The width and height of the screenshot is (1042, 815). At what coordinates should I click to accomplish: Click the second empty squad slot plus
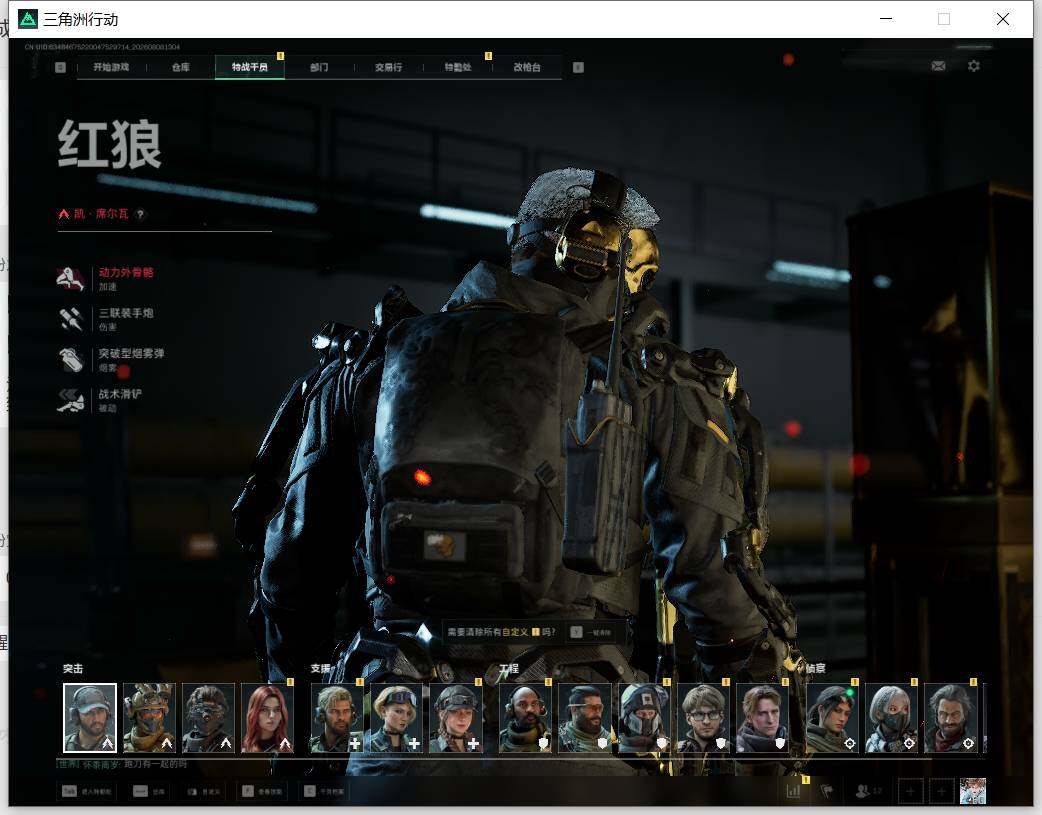point(941,791)
